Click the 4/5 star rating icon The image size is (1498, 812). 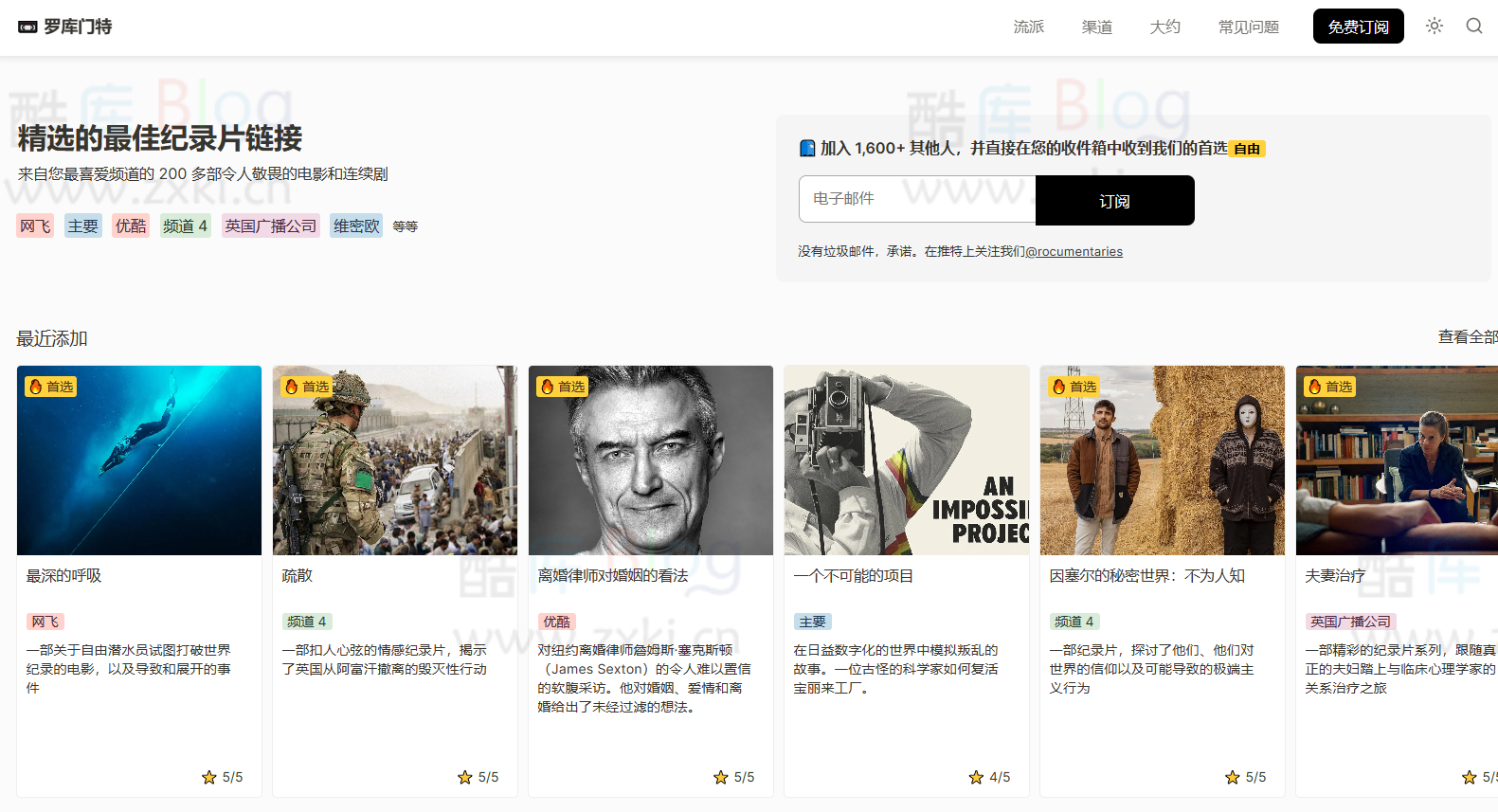click(976, 777)
